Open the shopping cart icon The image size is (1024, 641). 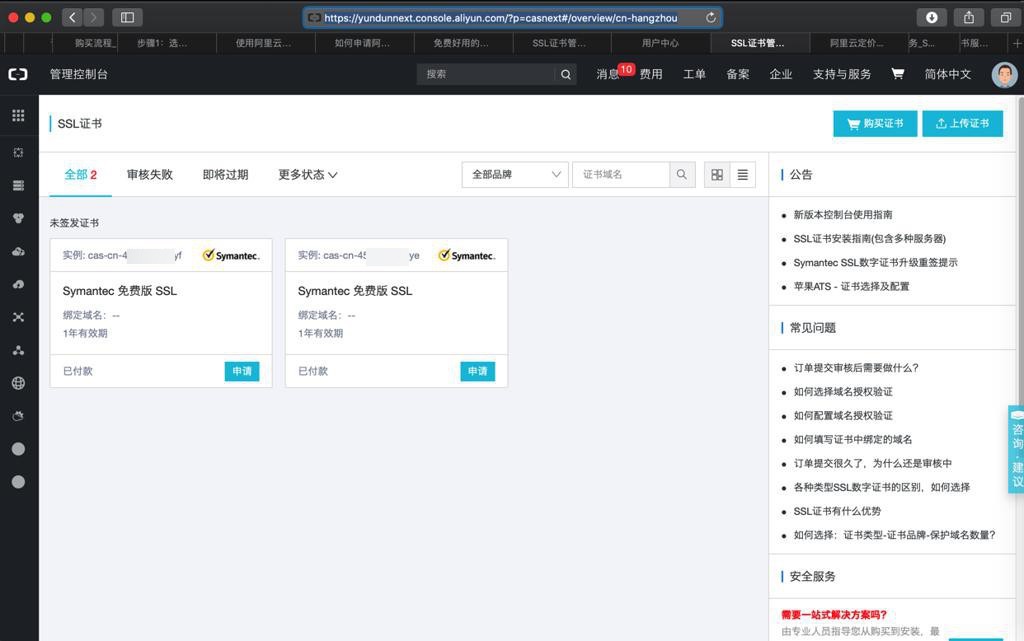[898, 74]
